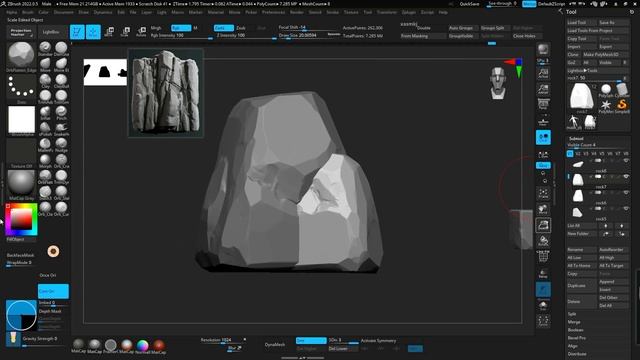Pick the Standard brush

(45, 48)
